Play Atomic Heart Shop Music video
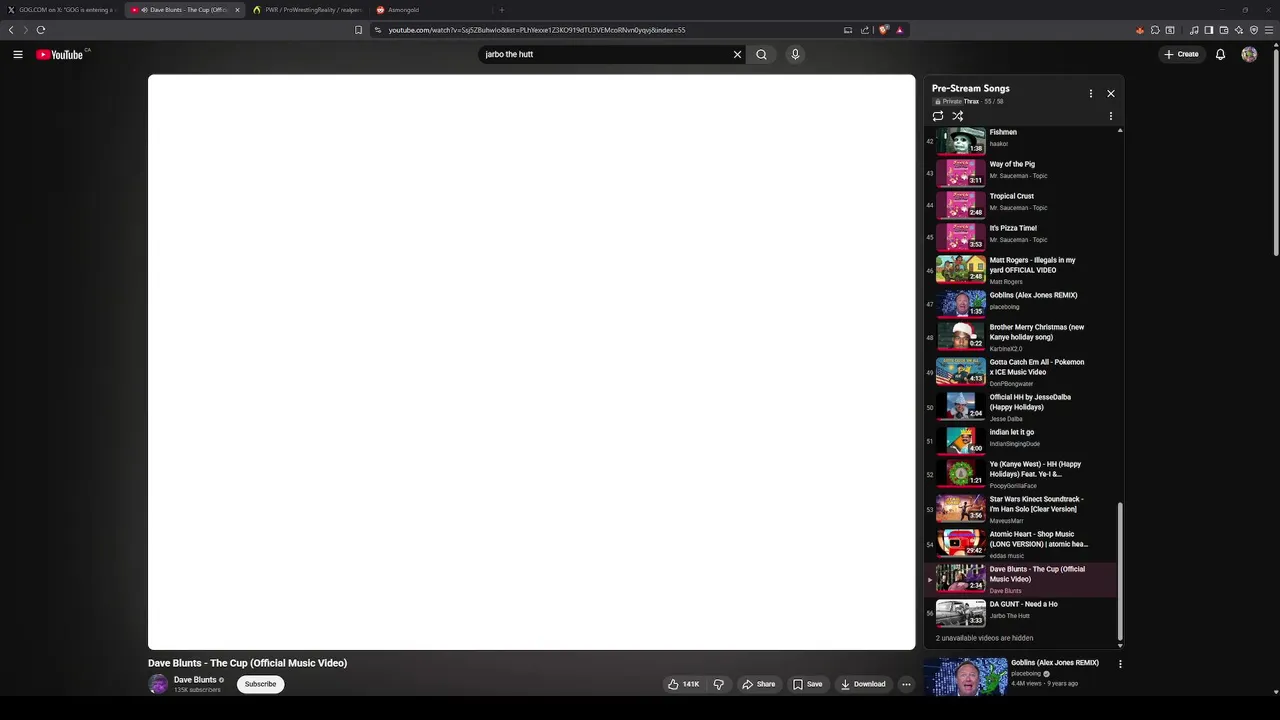1280x720 pixels. coord(1020,544)
